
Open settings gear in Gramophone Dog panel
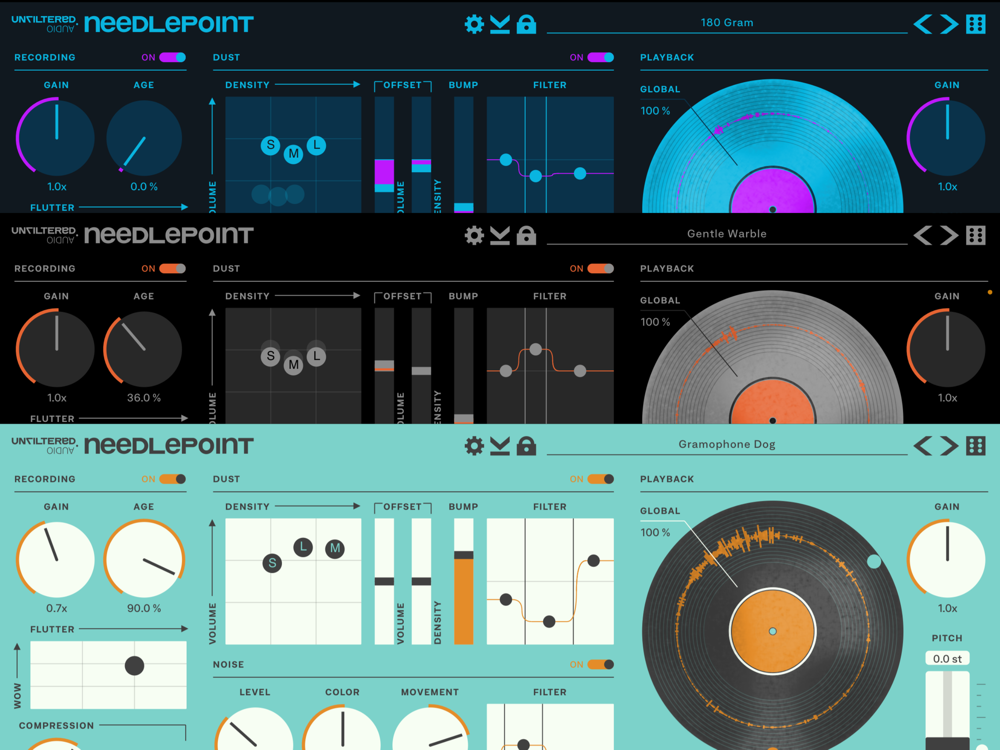[x=474, y=446]
